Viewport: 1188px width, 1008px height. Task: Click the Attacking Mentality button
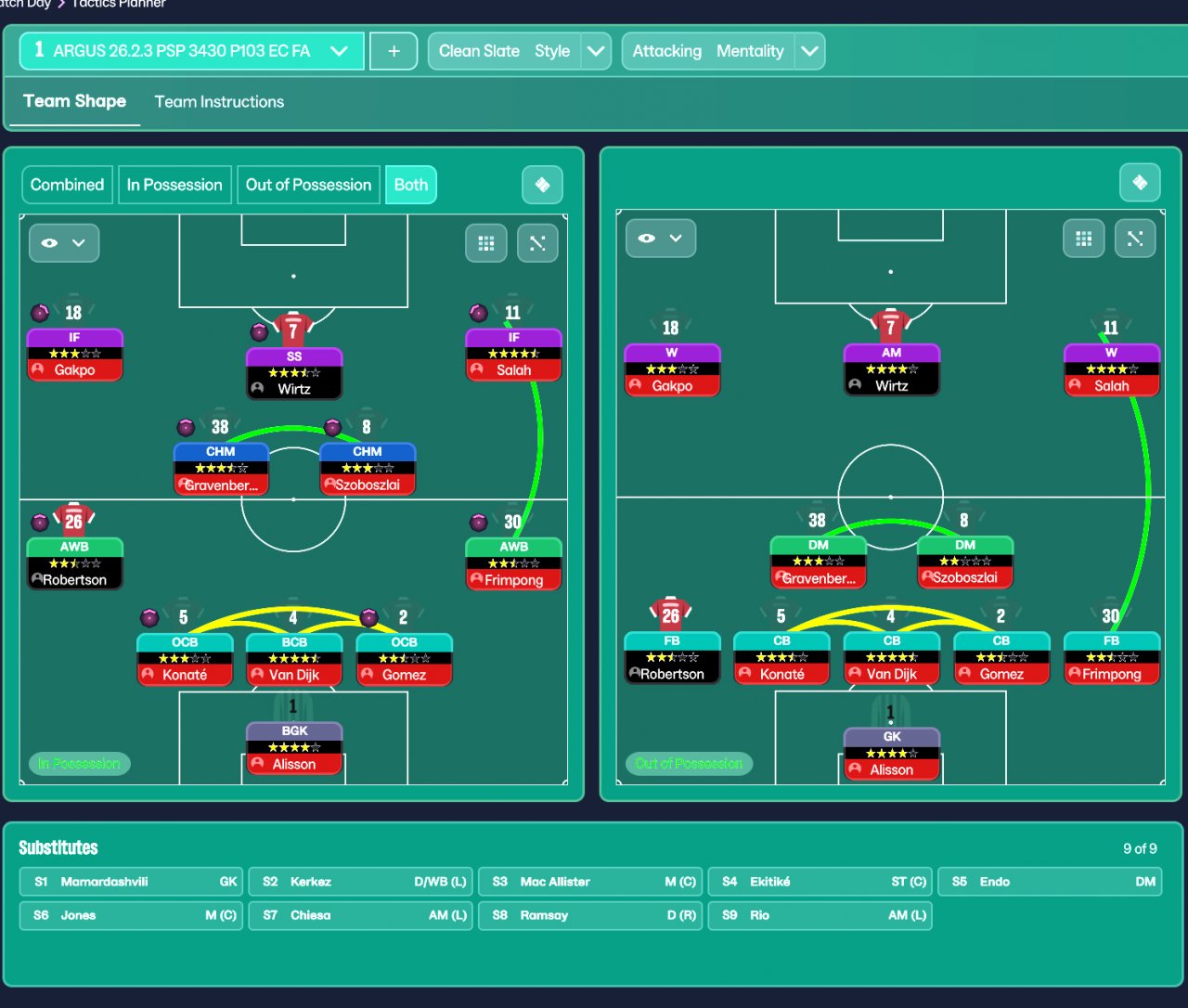pyautogui.click(x=708, y=51)
